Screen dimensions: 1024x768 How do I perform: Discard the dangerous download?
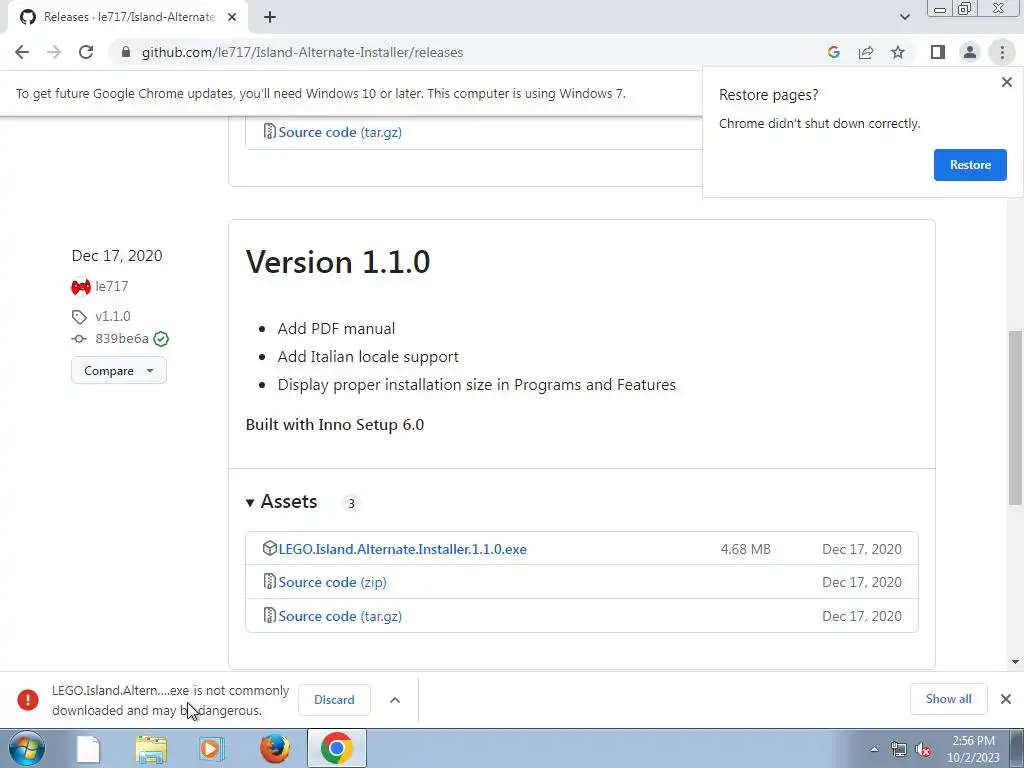[x=334, y=699]
